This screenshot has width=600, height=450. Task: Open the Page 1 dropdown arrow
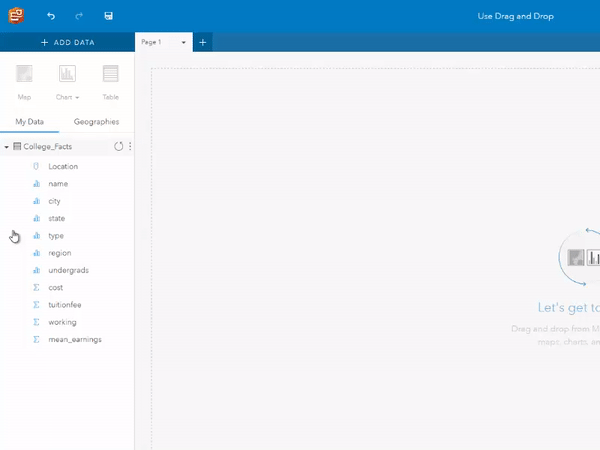click(x=184, y=42)
